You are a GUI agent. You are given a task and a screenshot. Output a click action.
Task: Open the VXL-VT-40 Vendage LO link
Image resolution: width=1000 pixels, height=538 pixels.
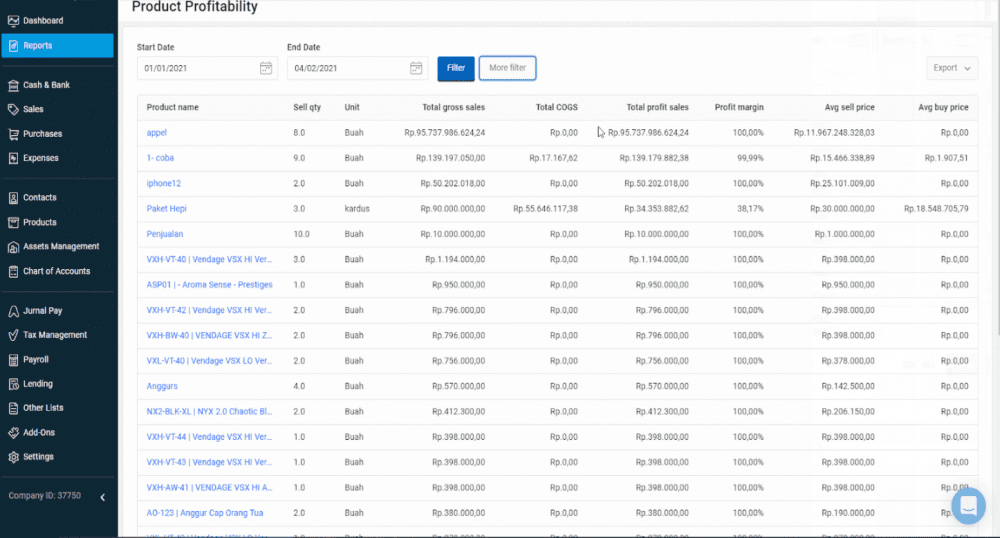pyautogui.click(x=209, y=361)
